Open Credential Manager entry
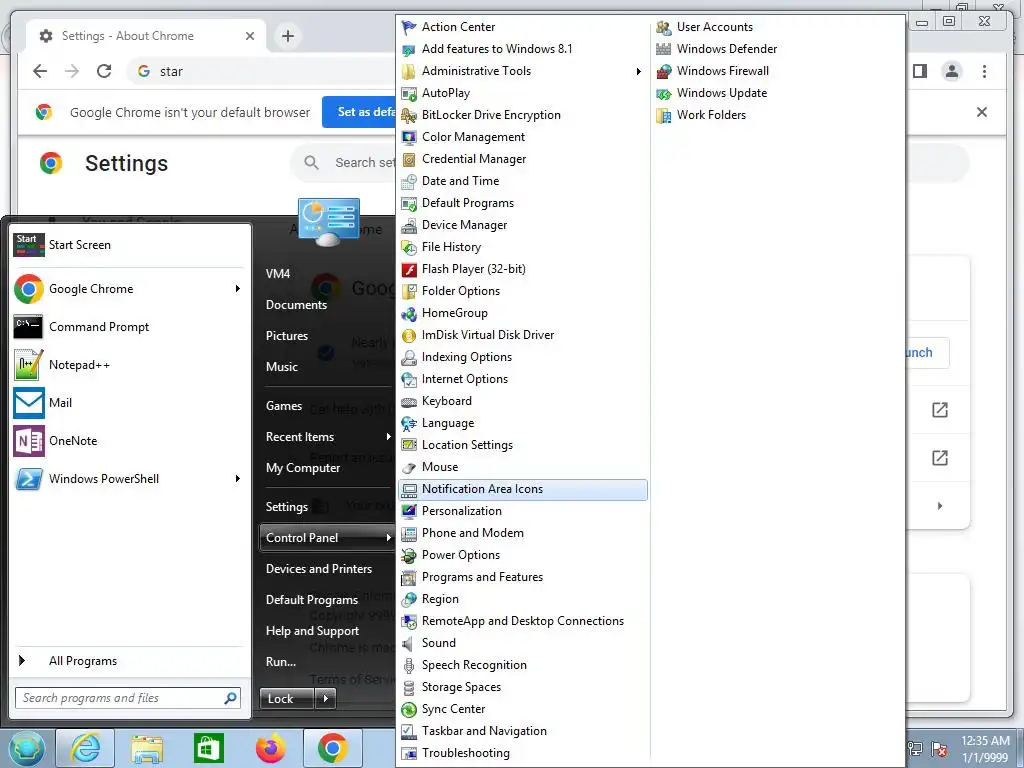 click(x=523, y=159)
